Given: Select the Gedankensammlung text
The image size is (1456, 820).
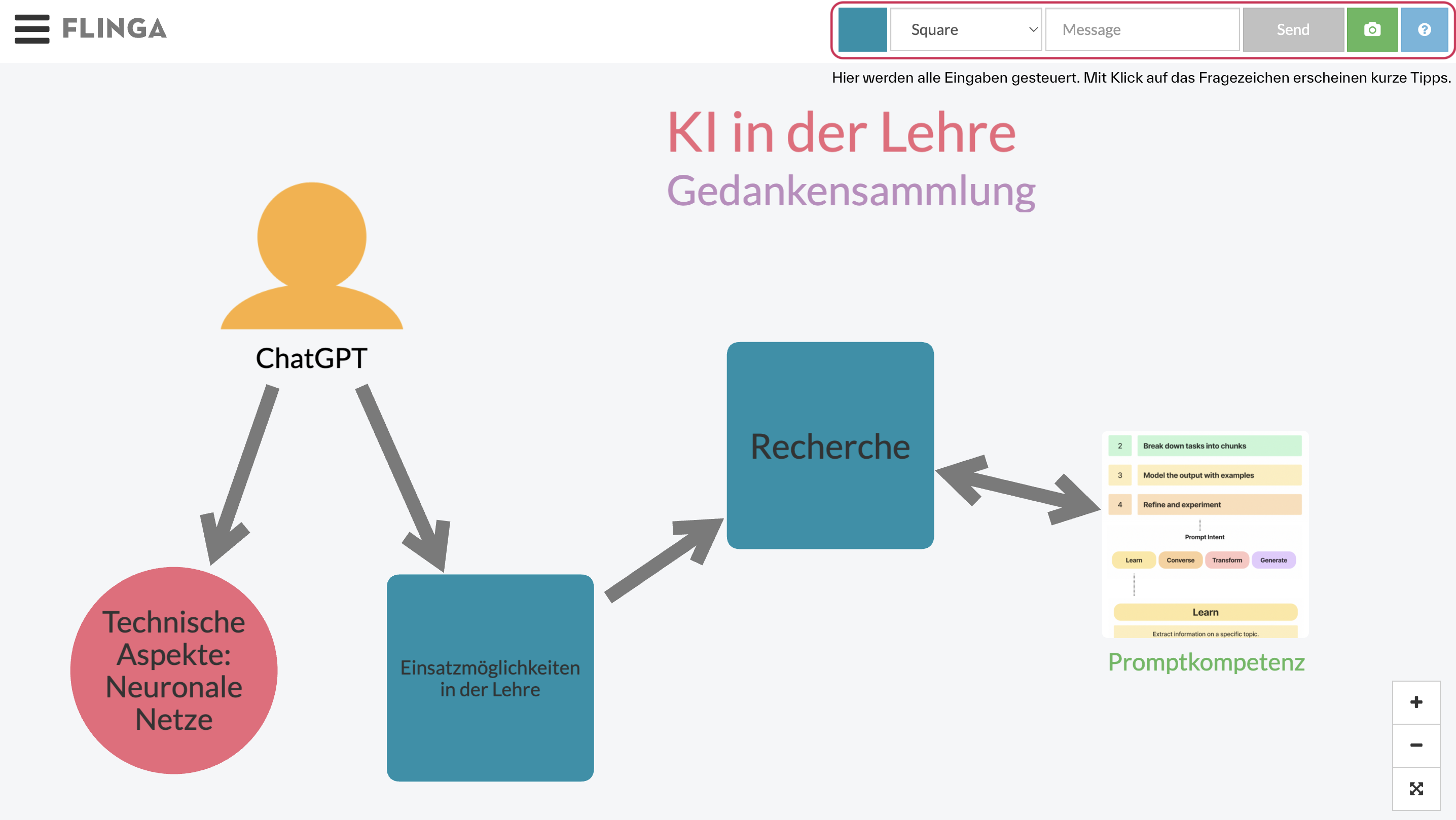Looking at the screenshot, I should 851,191.
